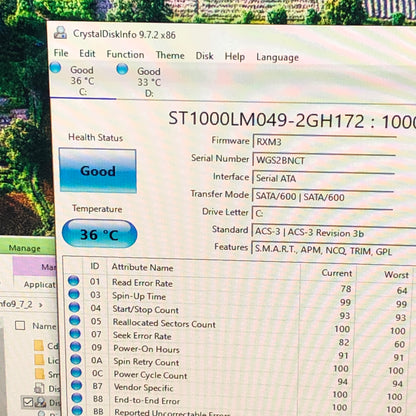
Task: Click status orb for Power Cycle Count
Action: tap(76, 373)
